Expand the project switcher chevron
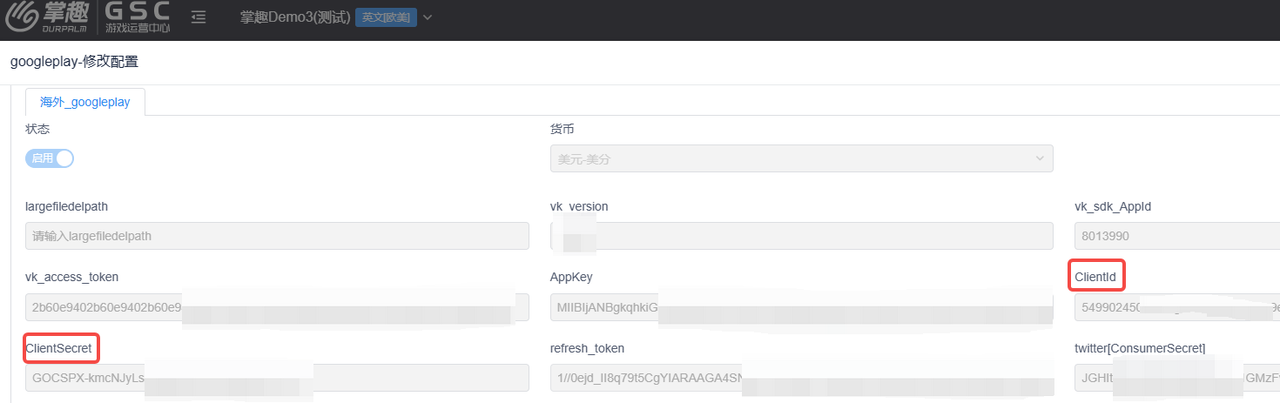This screenshot has height=403, width=1280. coord(428,18)
